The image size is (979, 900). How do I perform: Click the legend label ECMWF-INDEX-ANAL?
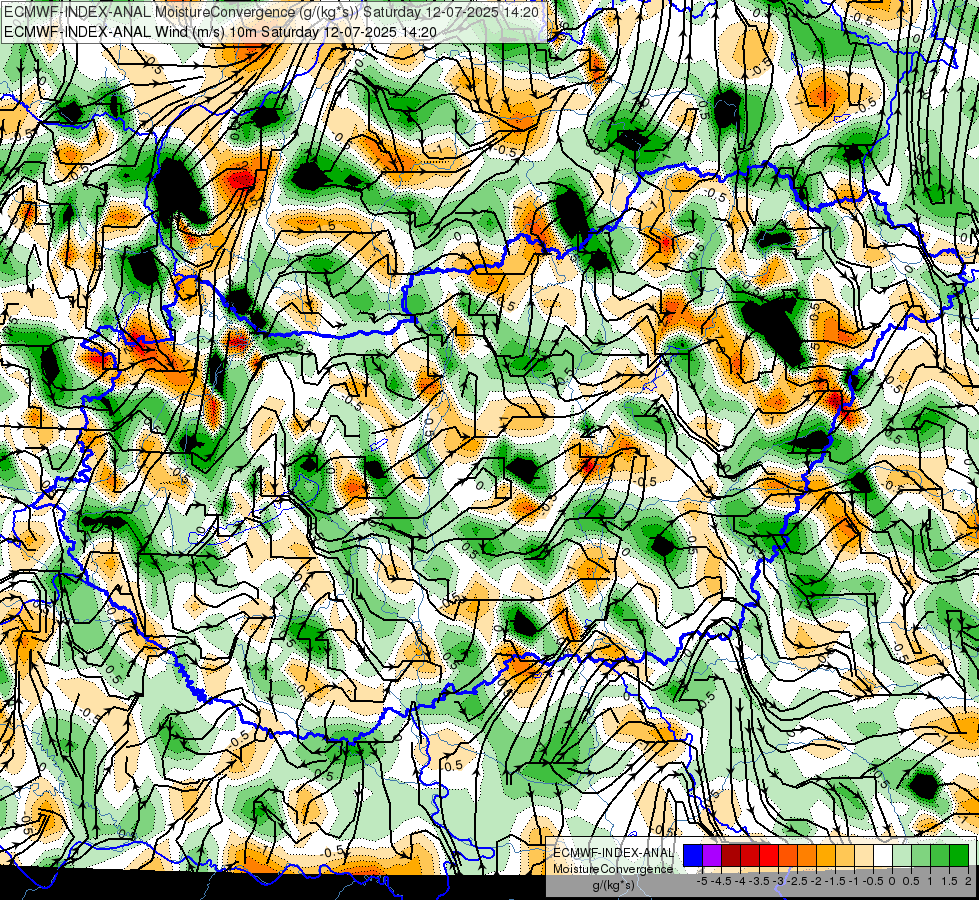point(613,853)
